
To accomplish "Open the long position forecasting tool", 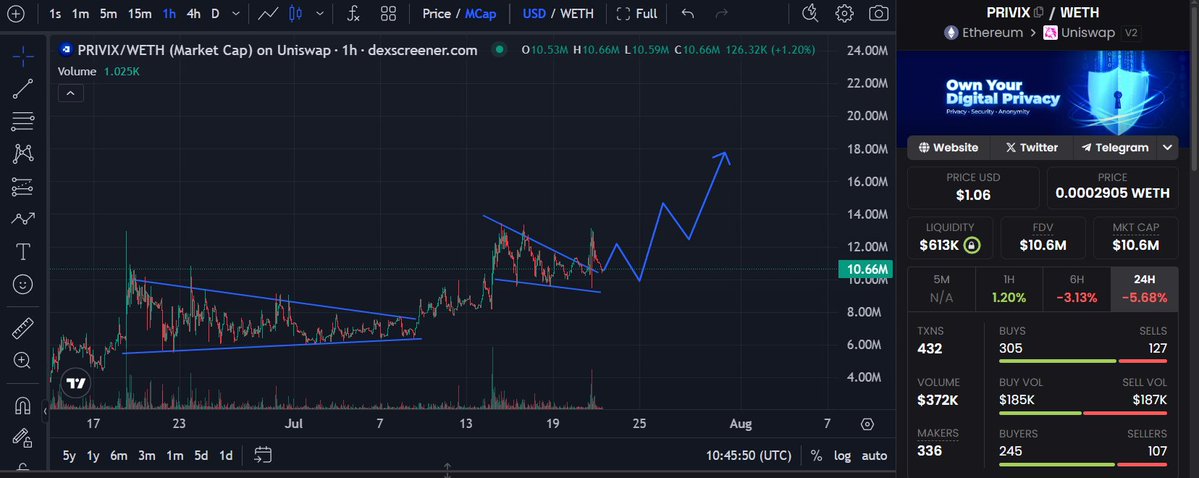I will (x=23, y=187).
